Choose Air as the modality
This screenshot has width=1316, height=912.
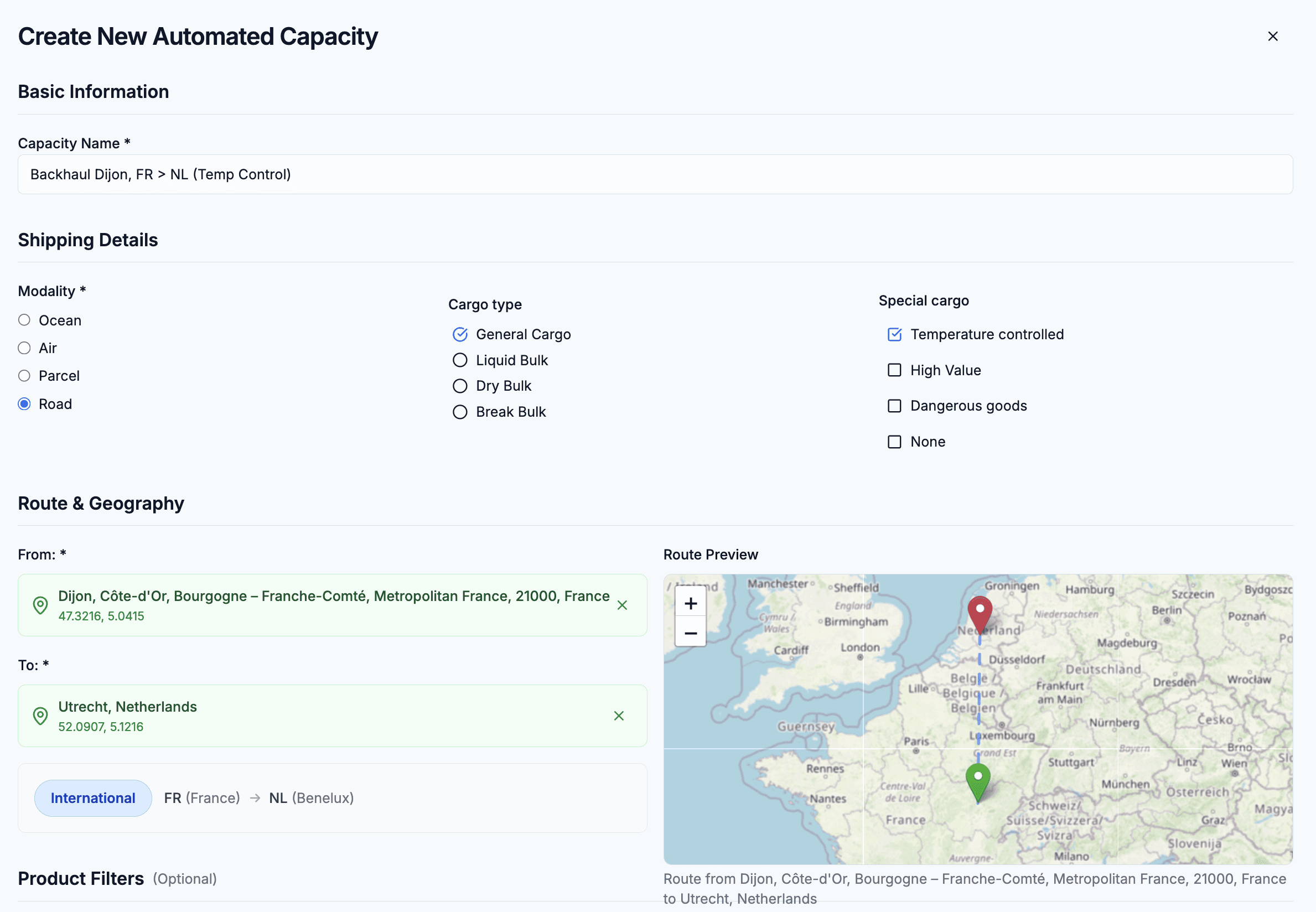[24, 348]
